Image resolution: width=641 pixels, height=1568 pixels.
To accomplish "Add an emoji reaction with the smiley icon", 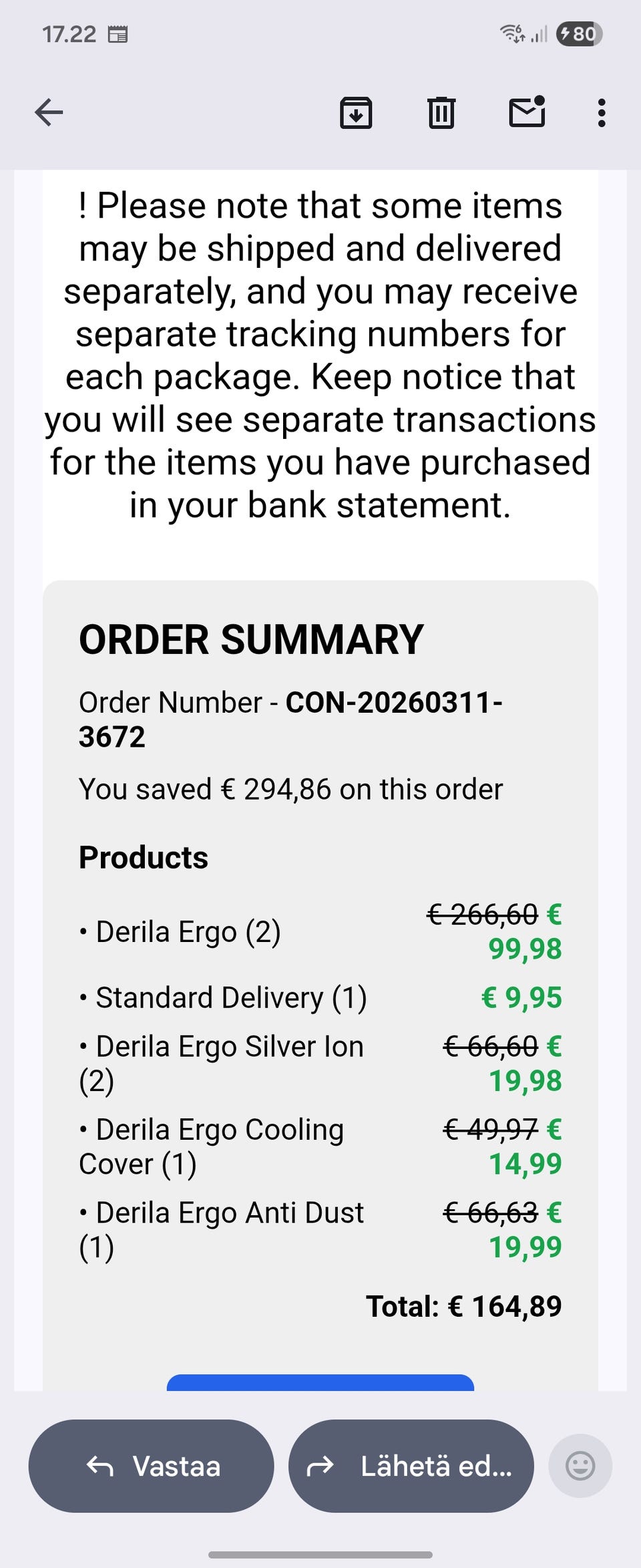I will click(580, 1466).
